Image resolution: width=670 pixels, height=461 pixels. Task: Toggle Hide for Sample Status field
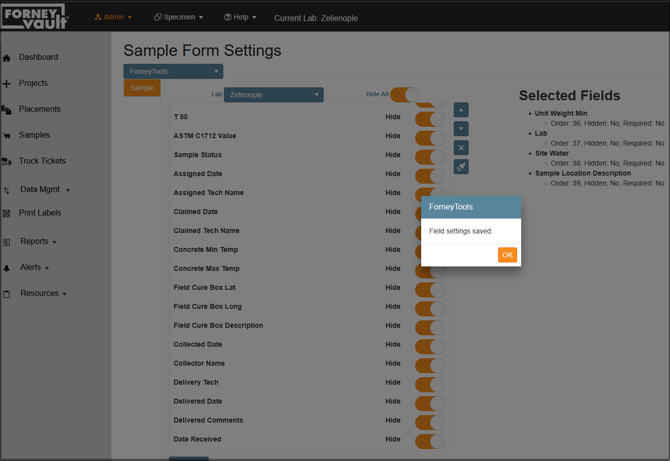[x=430, y=156]
